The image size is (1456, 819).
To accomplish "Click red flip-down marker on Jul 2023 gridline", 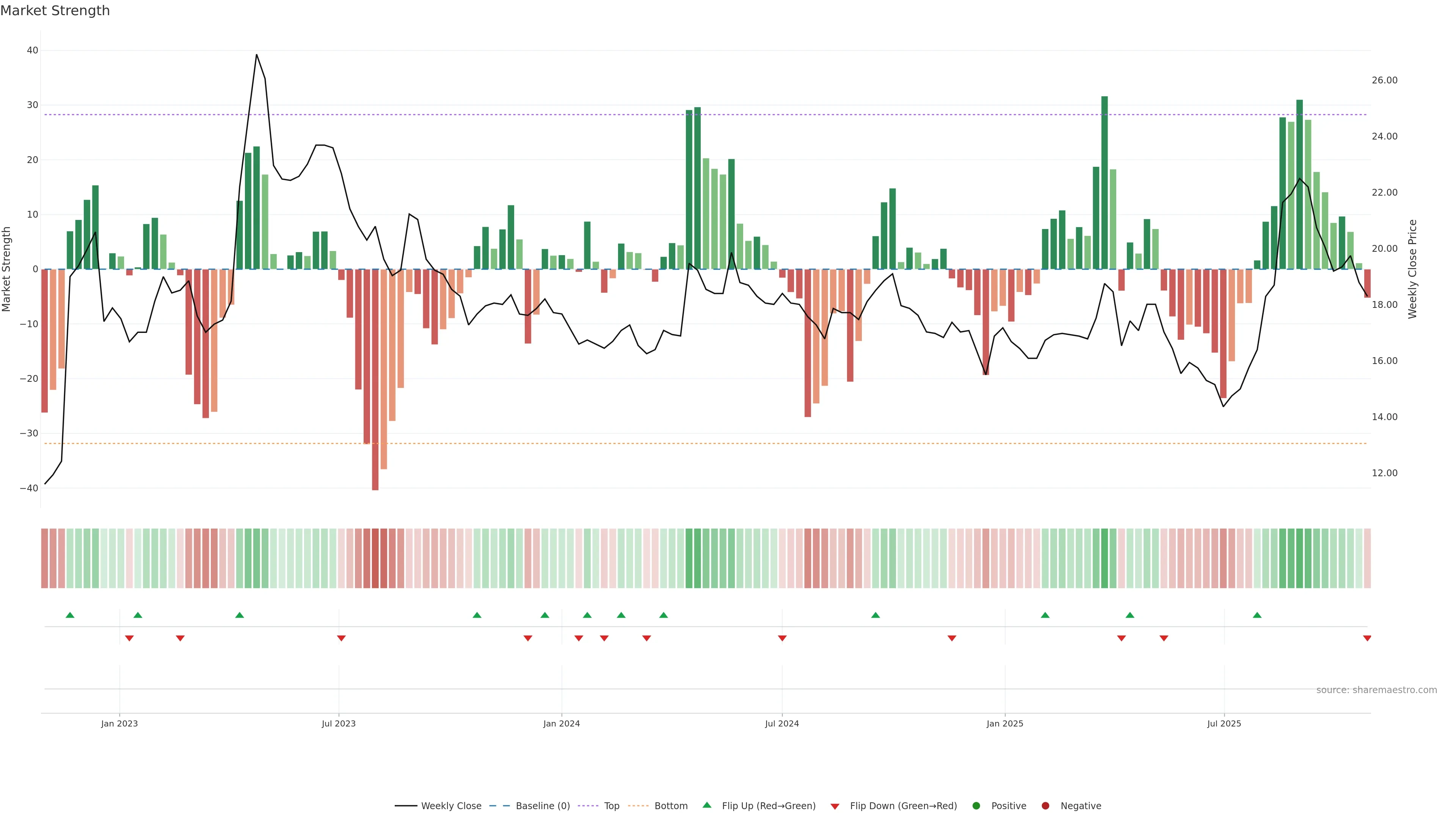I will tap(341, 638).
